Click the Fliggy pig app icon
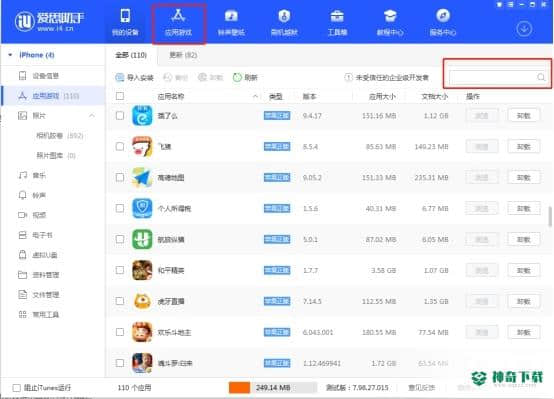The width and height of the screenshot is (554, 399). point(142,147)
